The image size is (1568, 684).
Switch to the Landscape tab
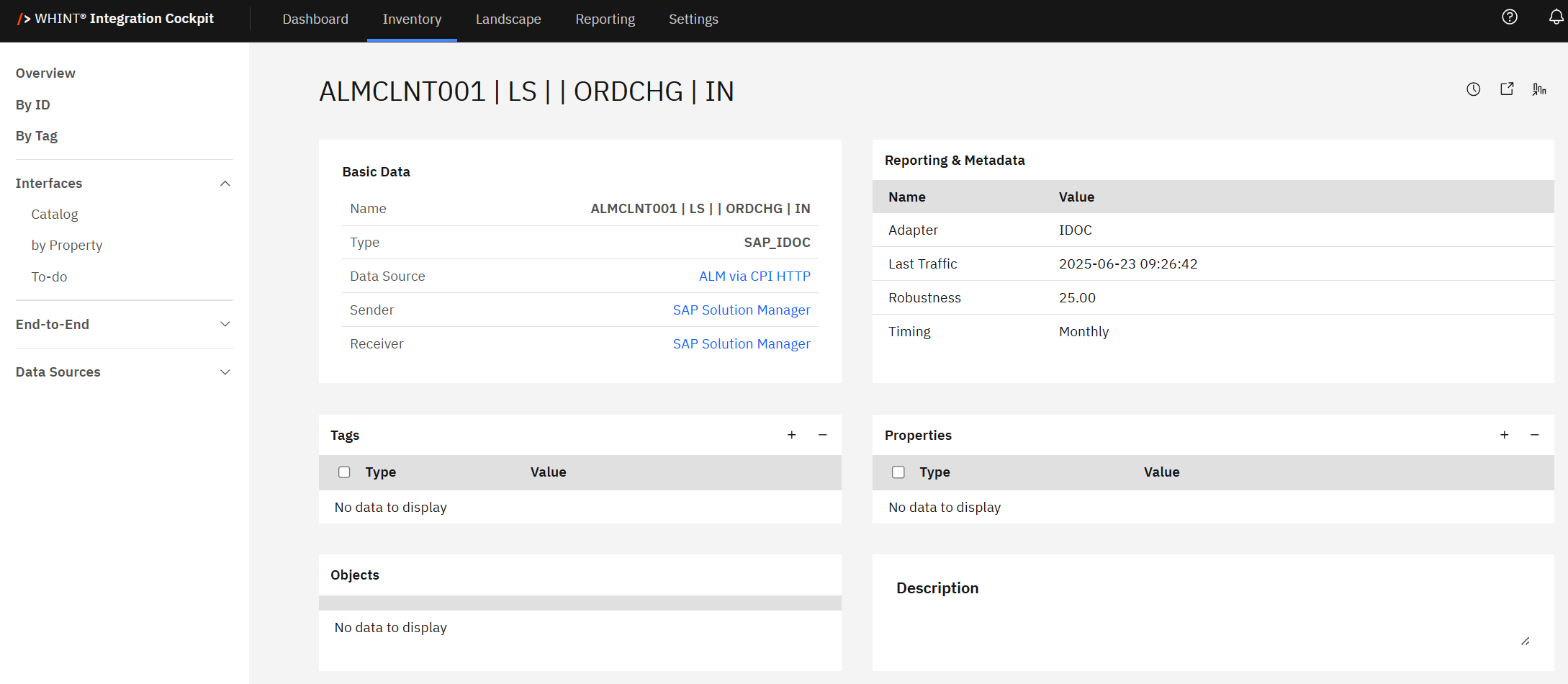pos(508,19)
